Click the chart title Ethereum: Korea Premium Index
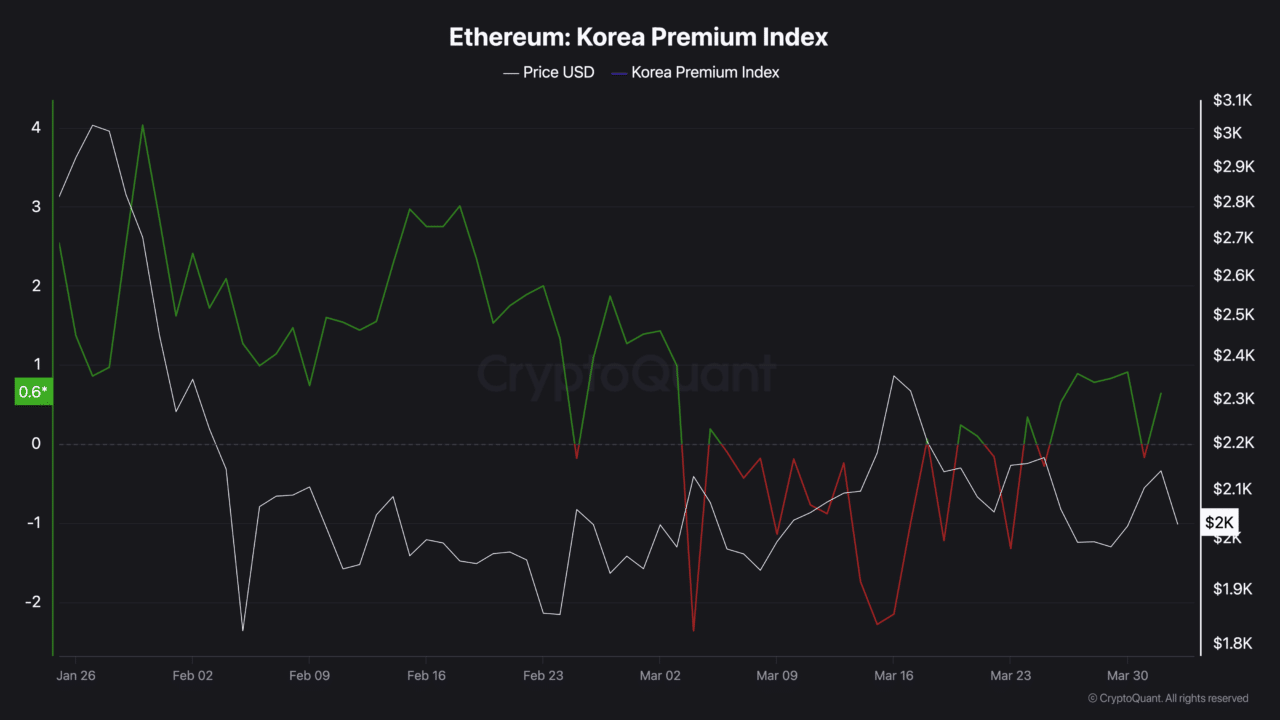This screenshot has height=720, width=1280. [x=638, y=38]
